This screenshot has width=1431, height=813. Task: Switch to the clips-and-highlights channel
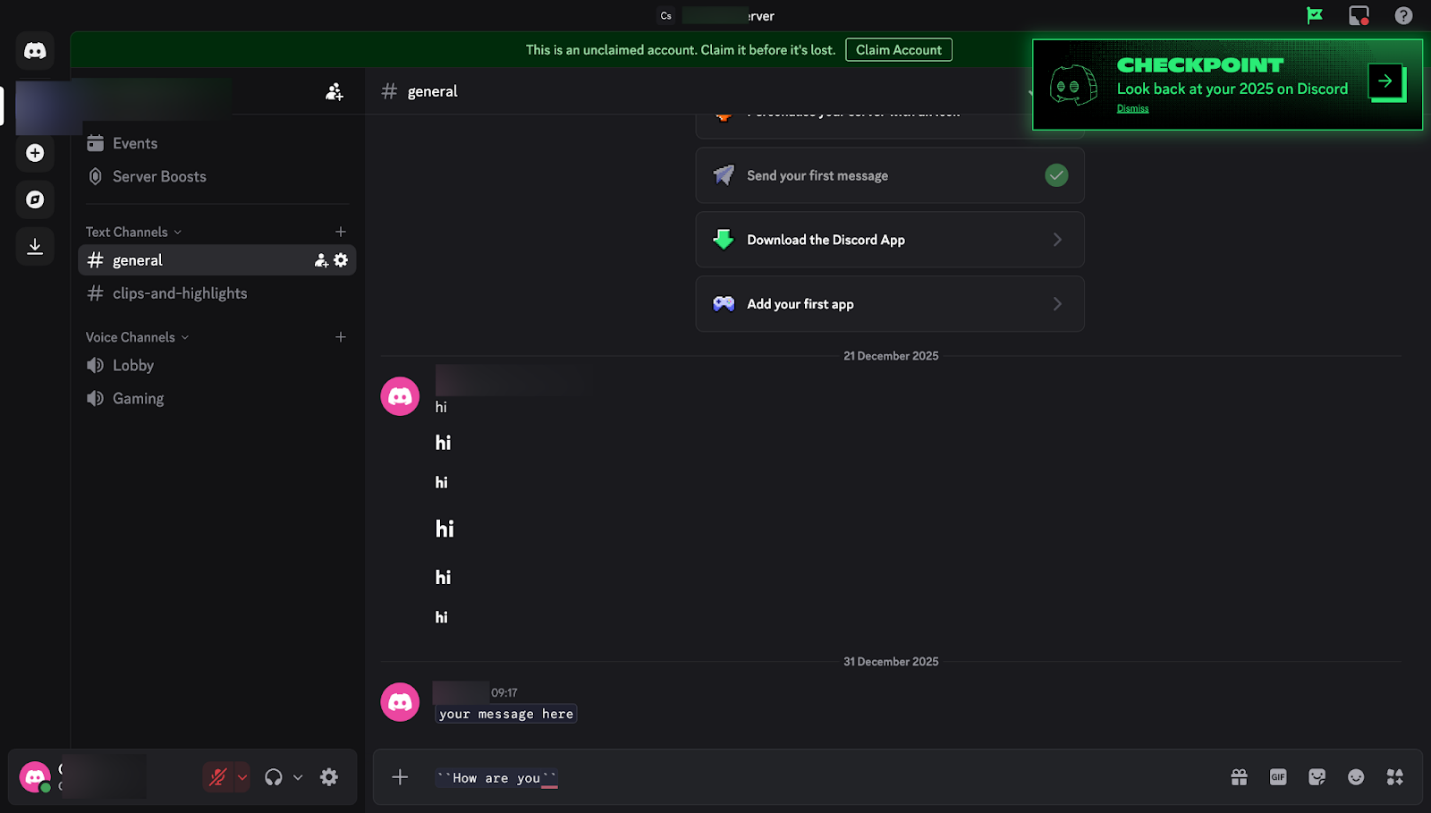pos(178,293)
